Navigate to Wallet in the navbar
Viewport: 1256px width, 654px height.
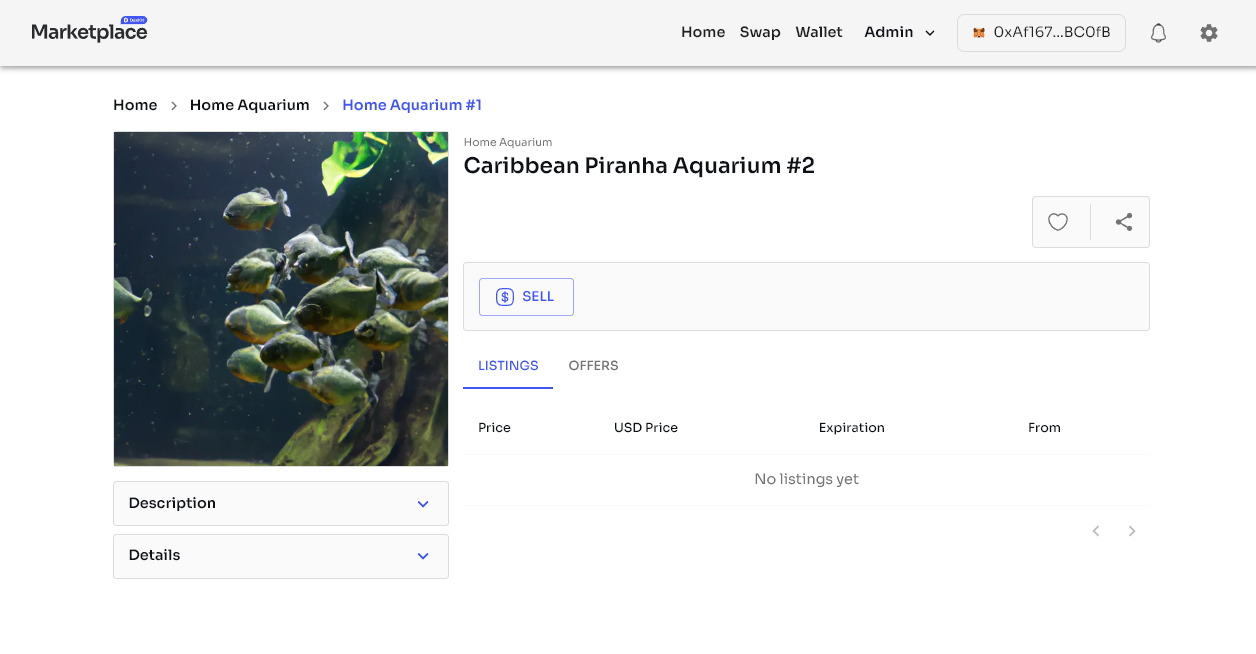819,32
